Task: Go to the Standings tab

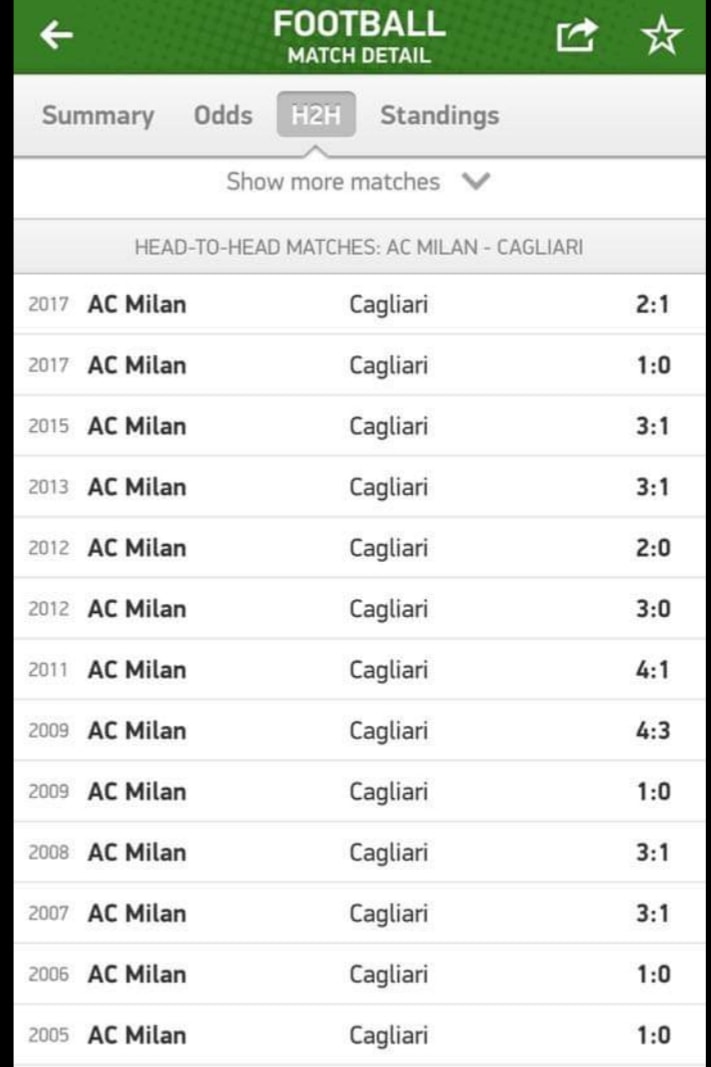Action: [x=440, y=115]
